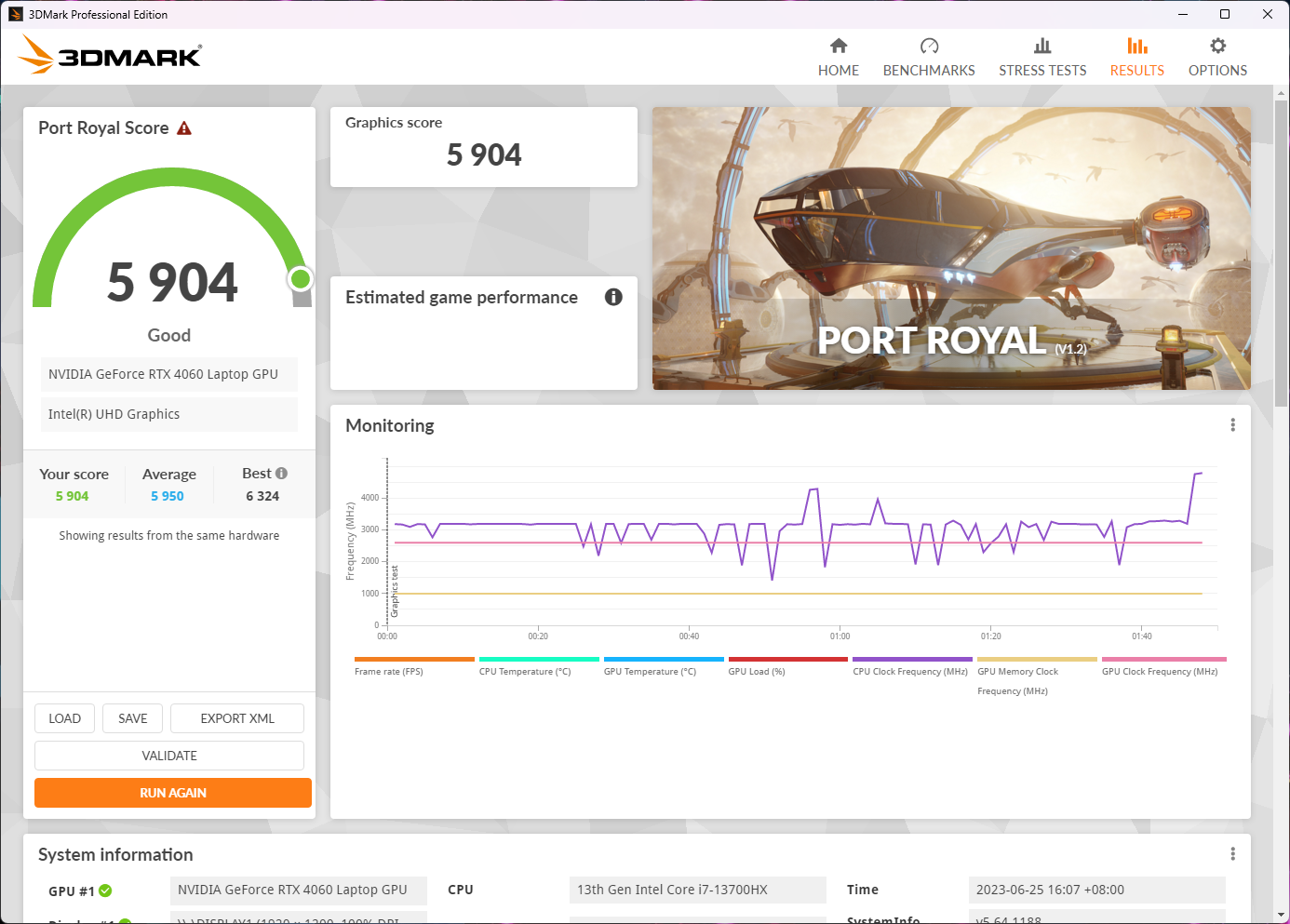This screenshot has height=924, width=1290.
Task: Open the Stress Tests icon
Action: click(x=1042, y=46)
